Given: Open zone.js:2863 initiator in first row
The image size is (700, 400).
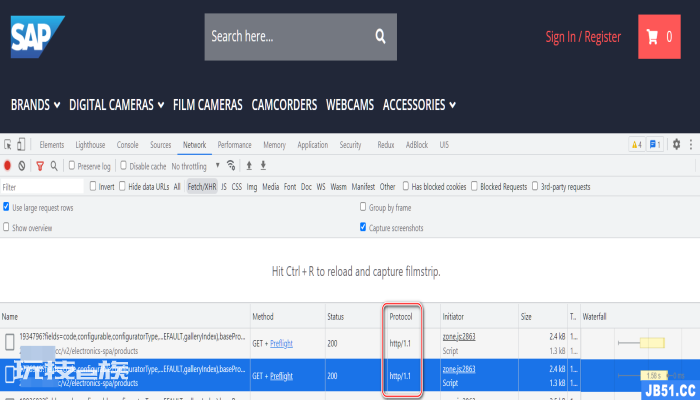Looking at the screenshot, I should coord(459,337).
